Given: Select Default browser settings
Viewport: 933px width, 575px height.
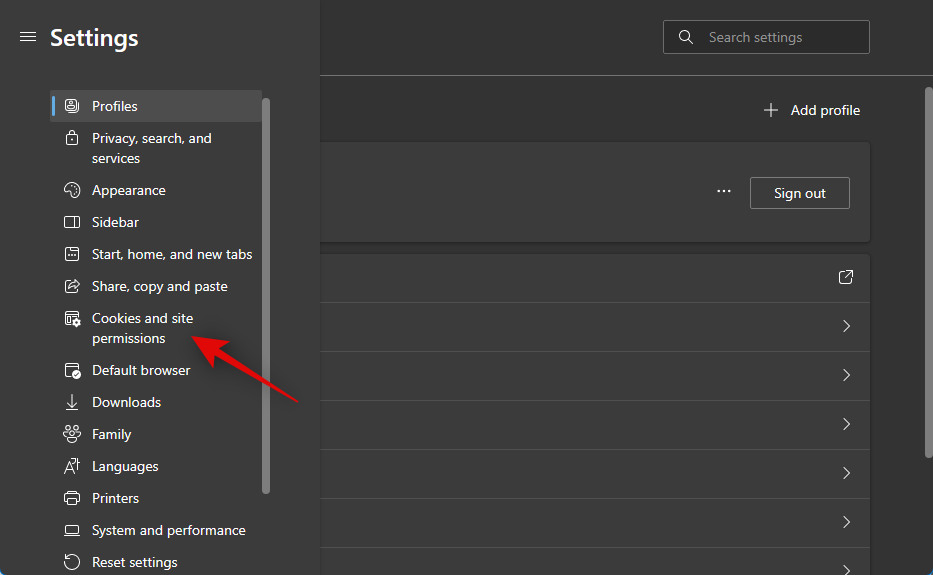Looking at the screenshot, I should (140, 370).
